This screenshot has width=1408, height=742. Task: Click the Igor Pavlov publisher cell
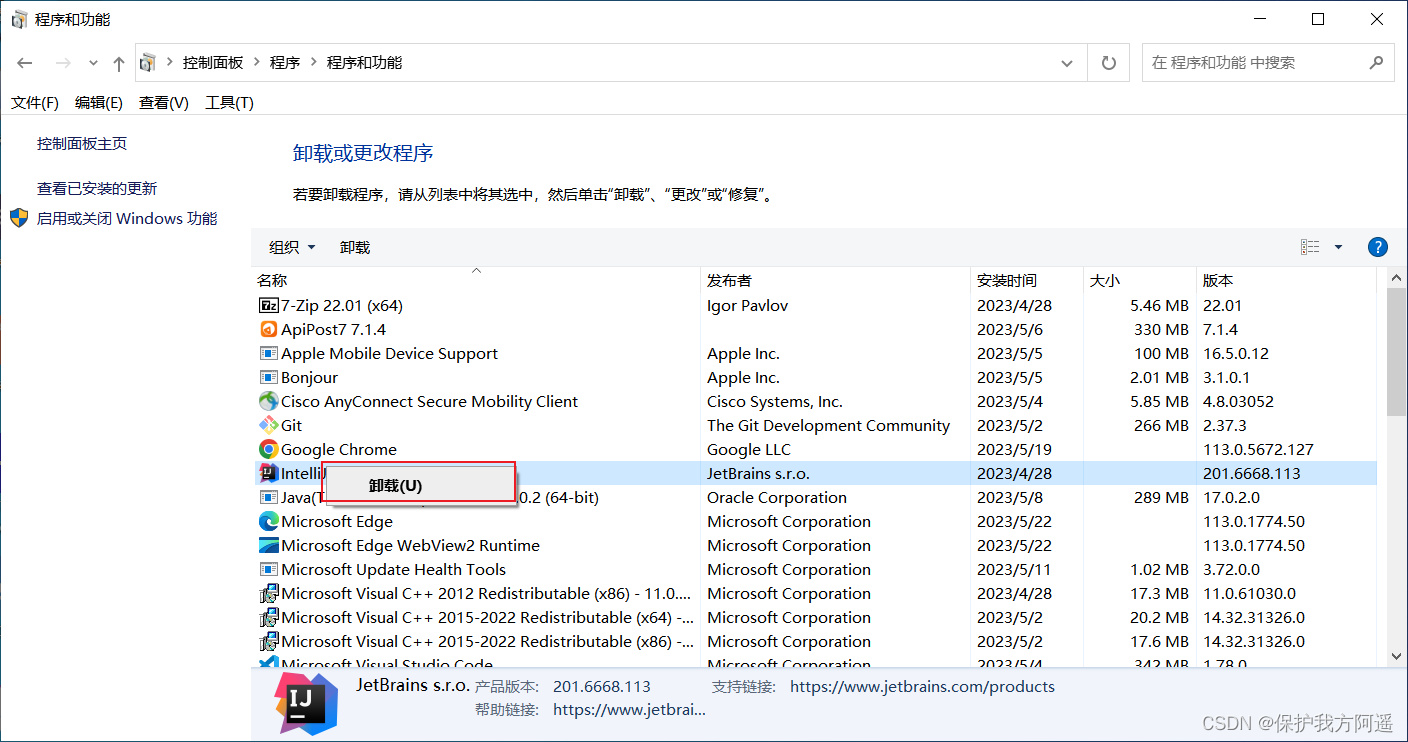pyautogui.click(x=747, y=306)
